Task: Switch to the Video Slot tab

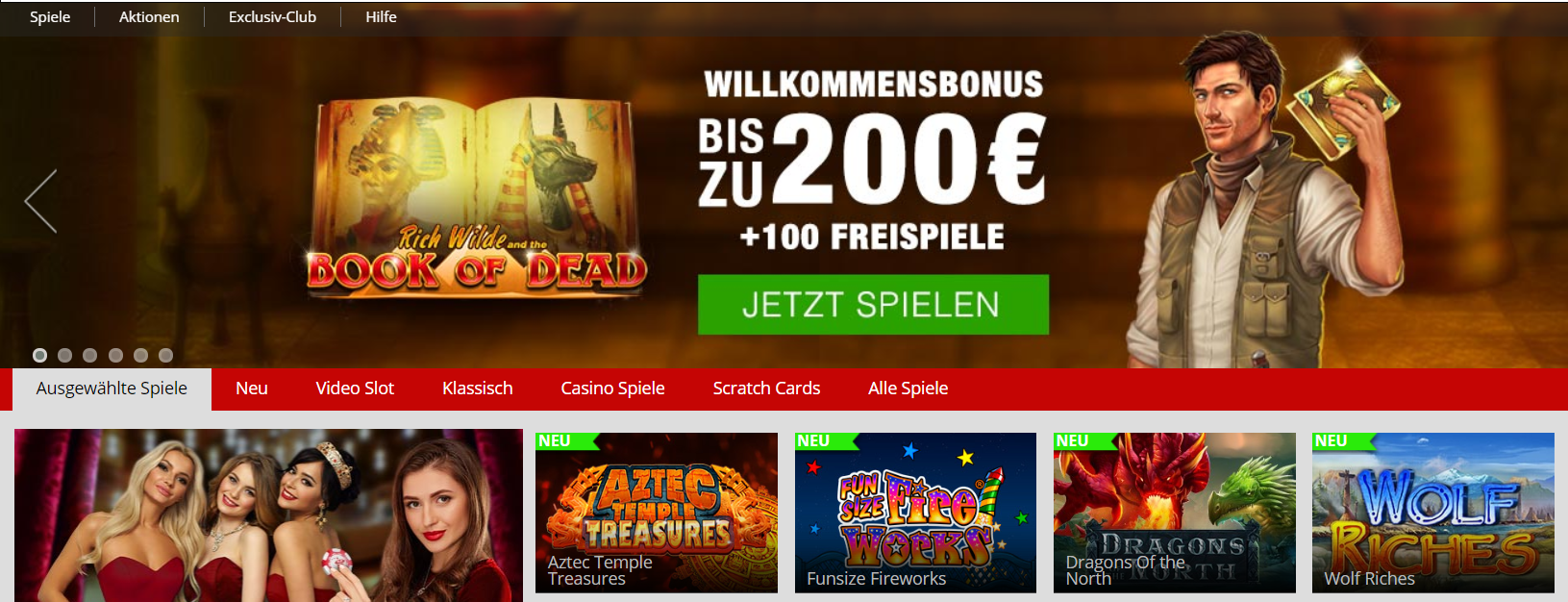Action: pos(355,389)
